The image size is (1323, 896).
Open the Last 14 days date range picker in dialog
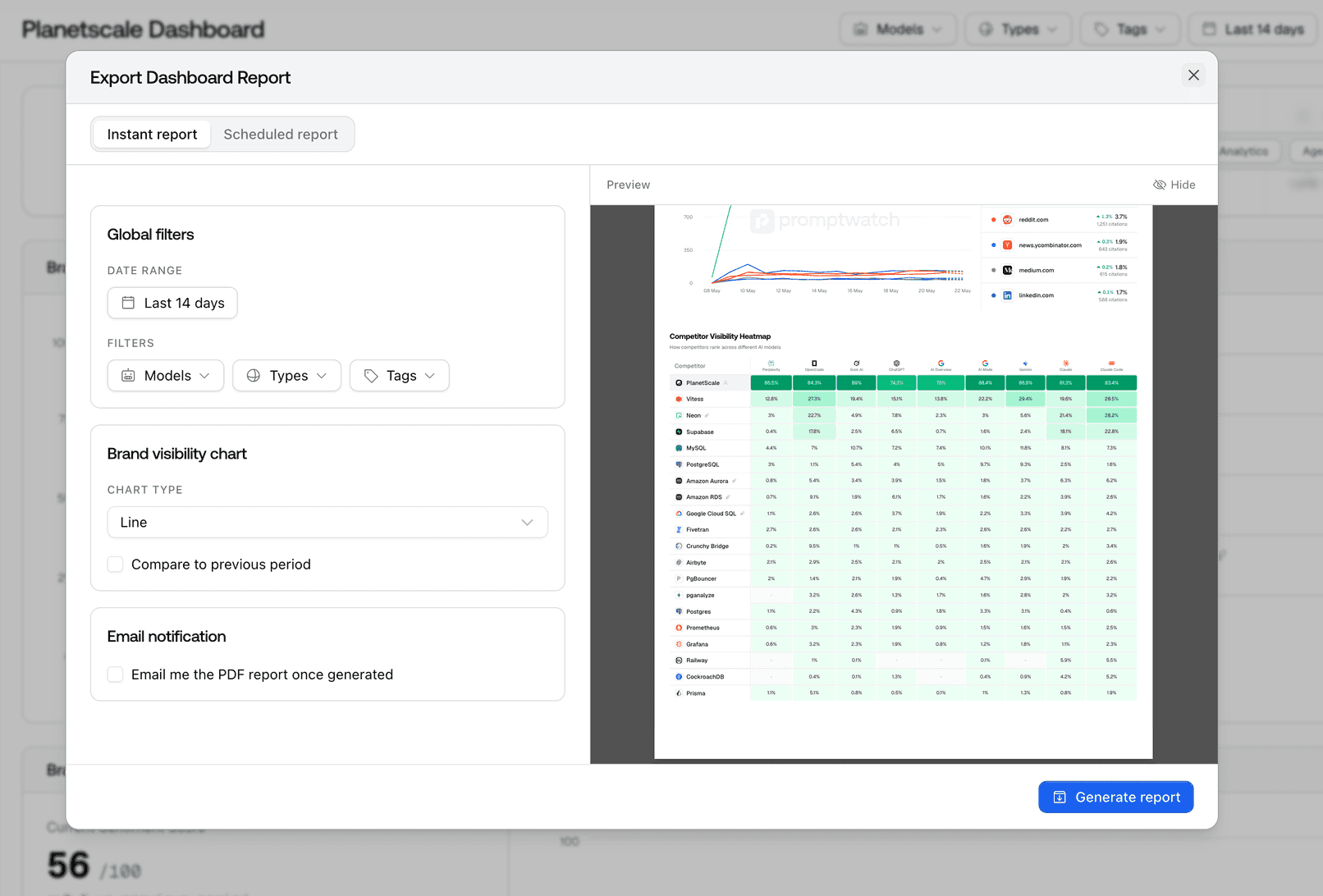click(172, 303)
